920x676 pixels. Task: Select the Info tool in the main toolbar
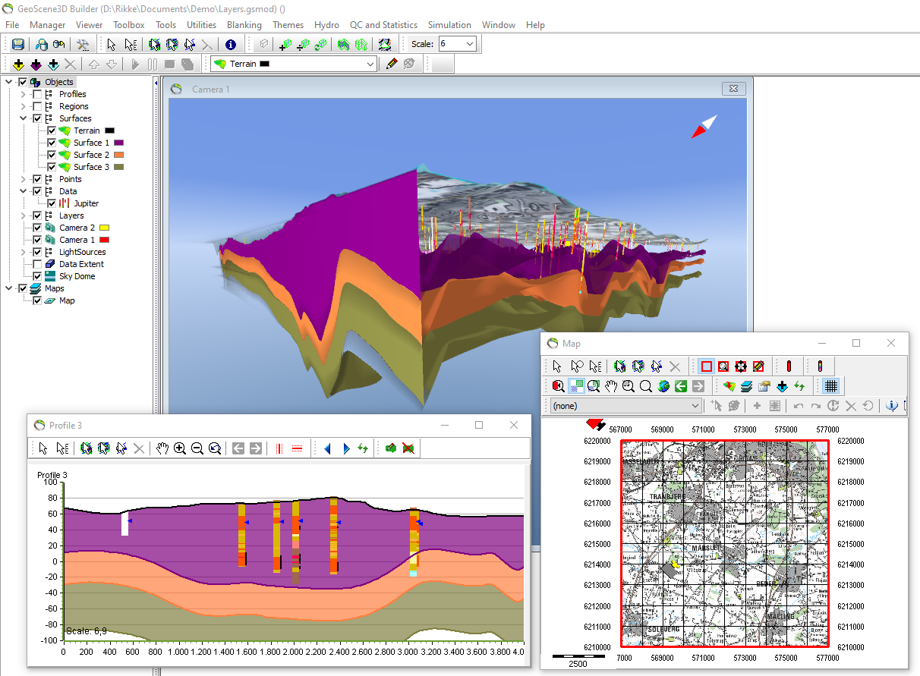(x=231, y=44)
